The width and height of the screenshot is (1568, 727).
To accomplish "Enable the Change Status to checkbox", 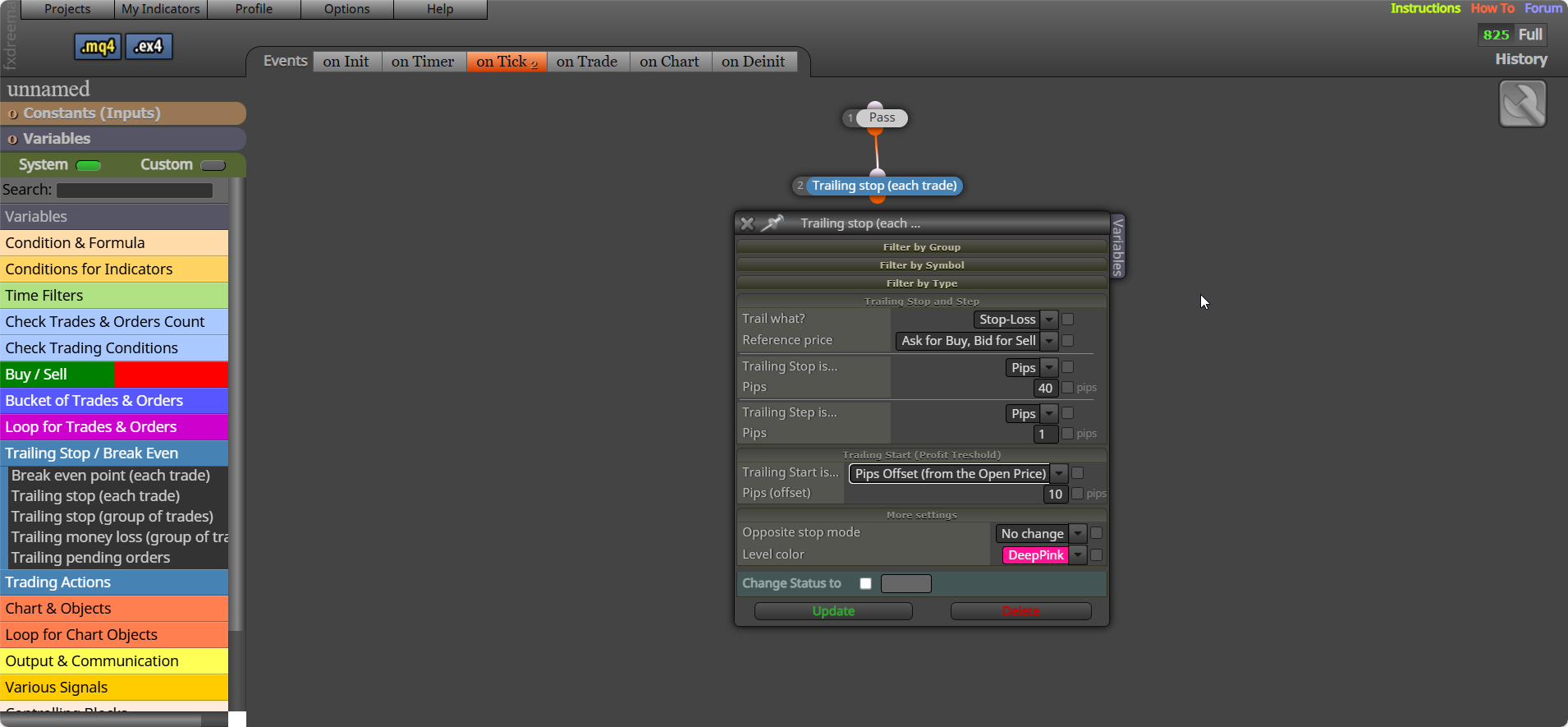I will [865, 583].
